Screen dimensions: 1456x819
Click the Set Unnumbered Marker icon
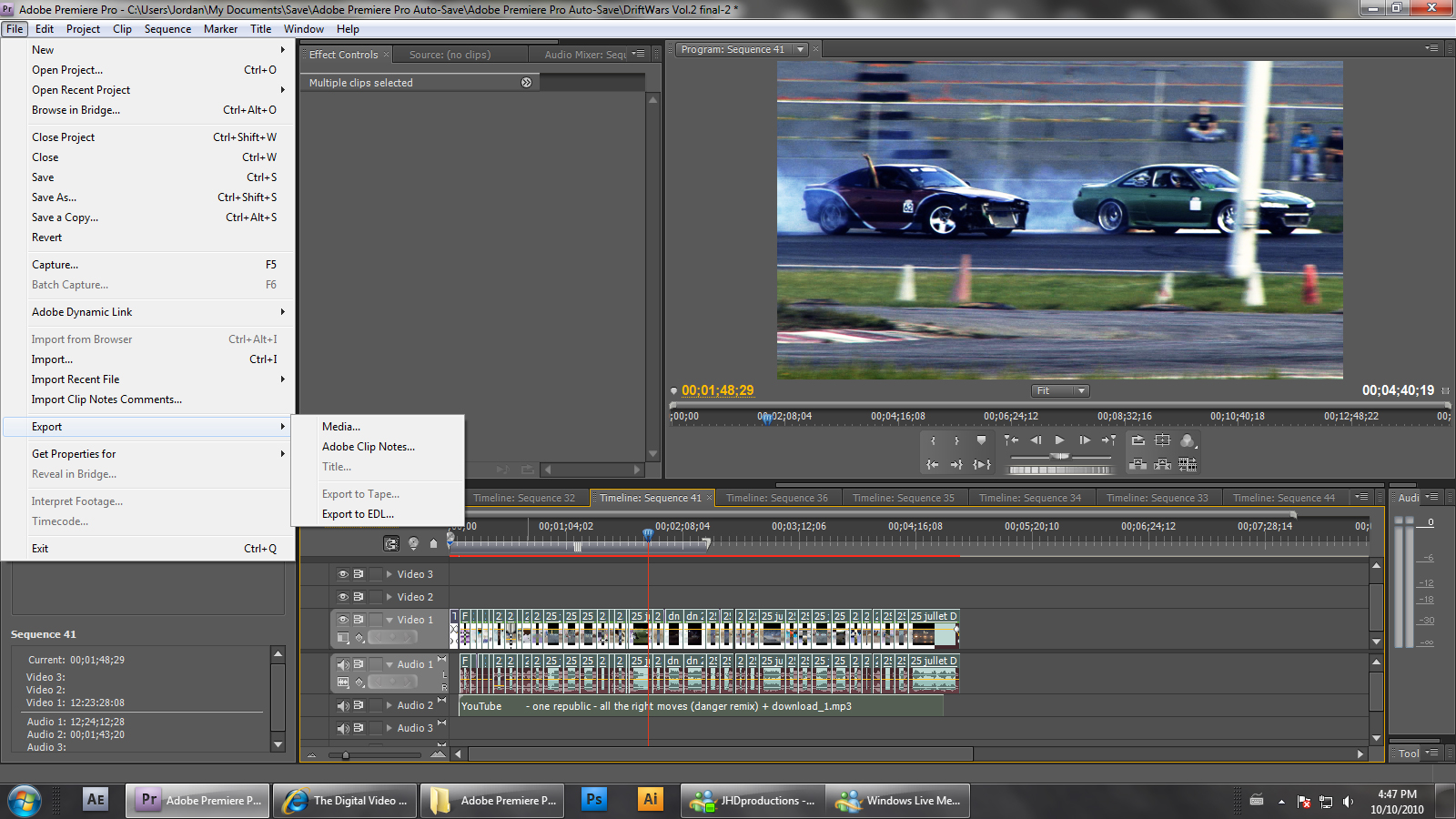tap(981, 440)
